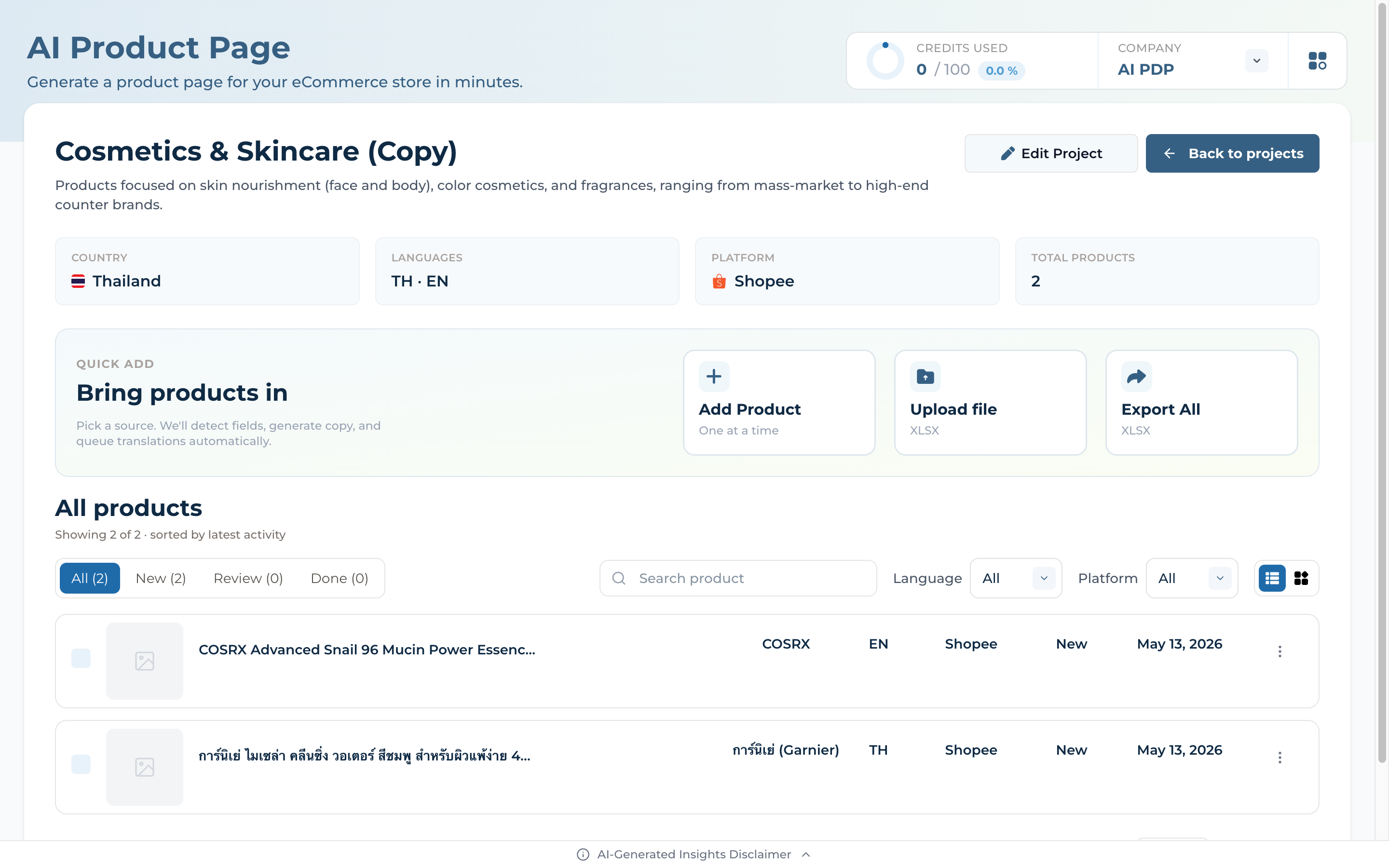This screenshot has width=1389, height=868.
Task: Open the Garnier row three-dot menu
Action: (1280, 758)
